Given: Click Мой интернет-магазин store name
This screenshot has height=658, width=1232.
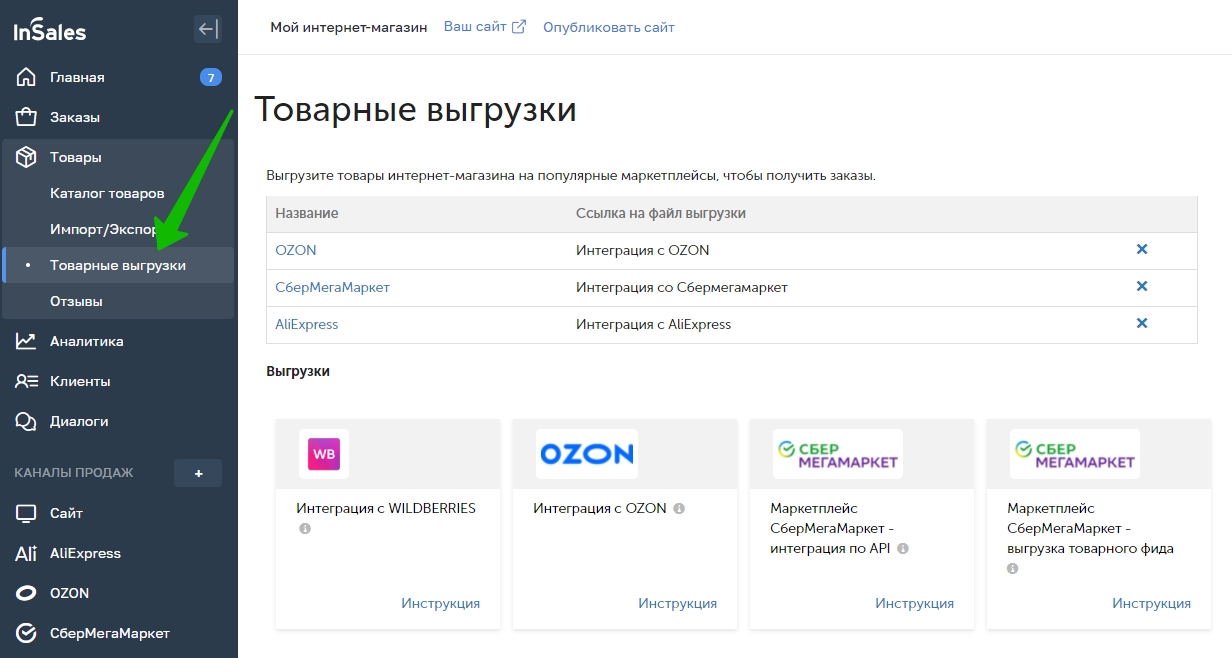Looking at the screenshot, I should click(349, 27).
